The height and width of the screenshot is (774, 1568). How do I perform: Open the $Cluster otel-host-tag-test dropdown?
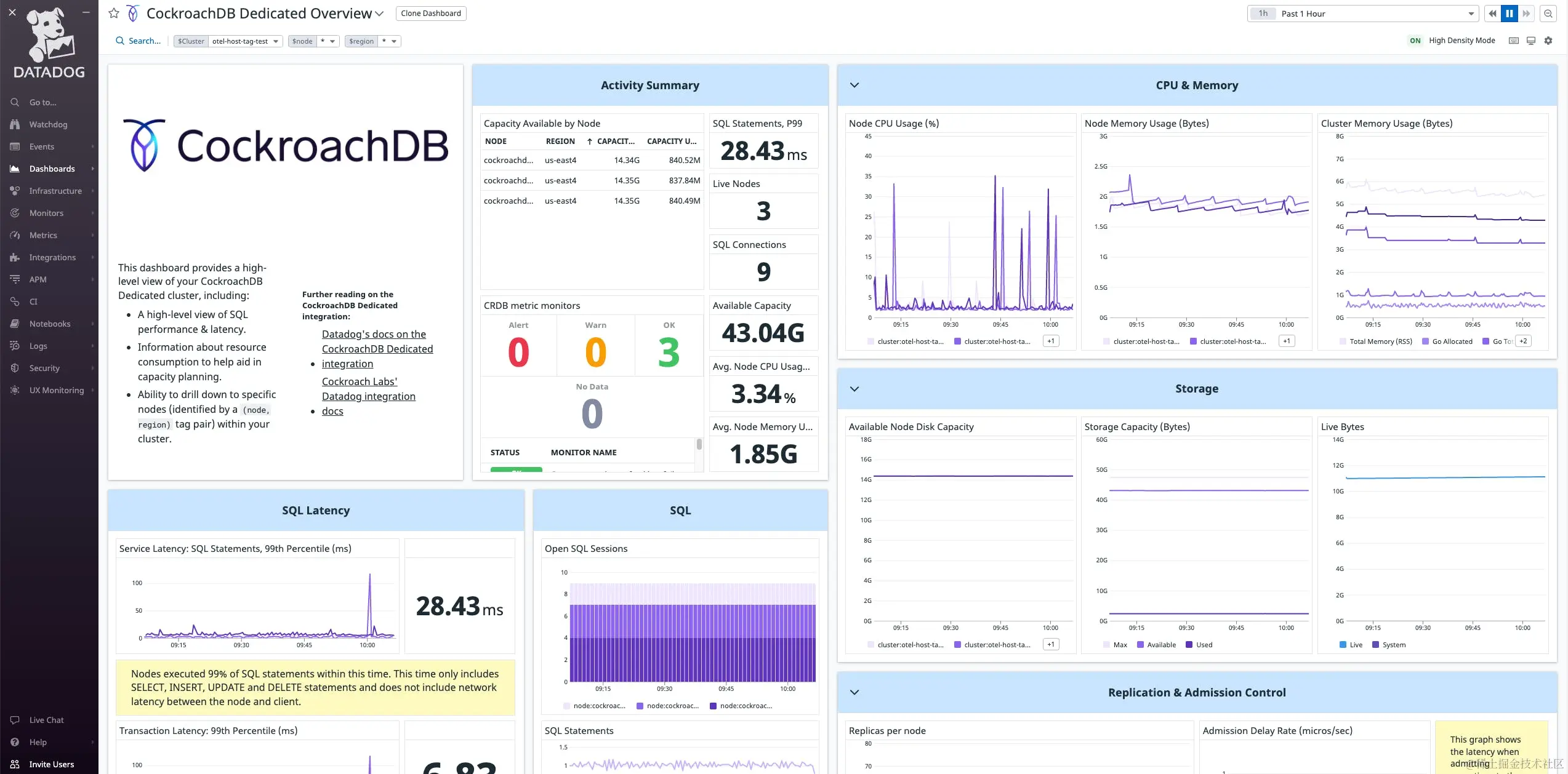[x=227, y=41]
